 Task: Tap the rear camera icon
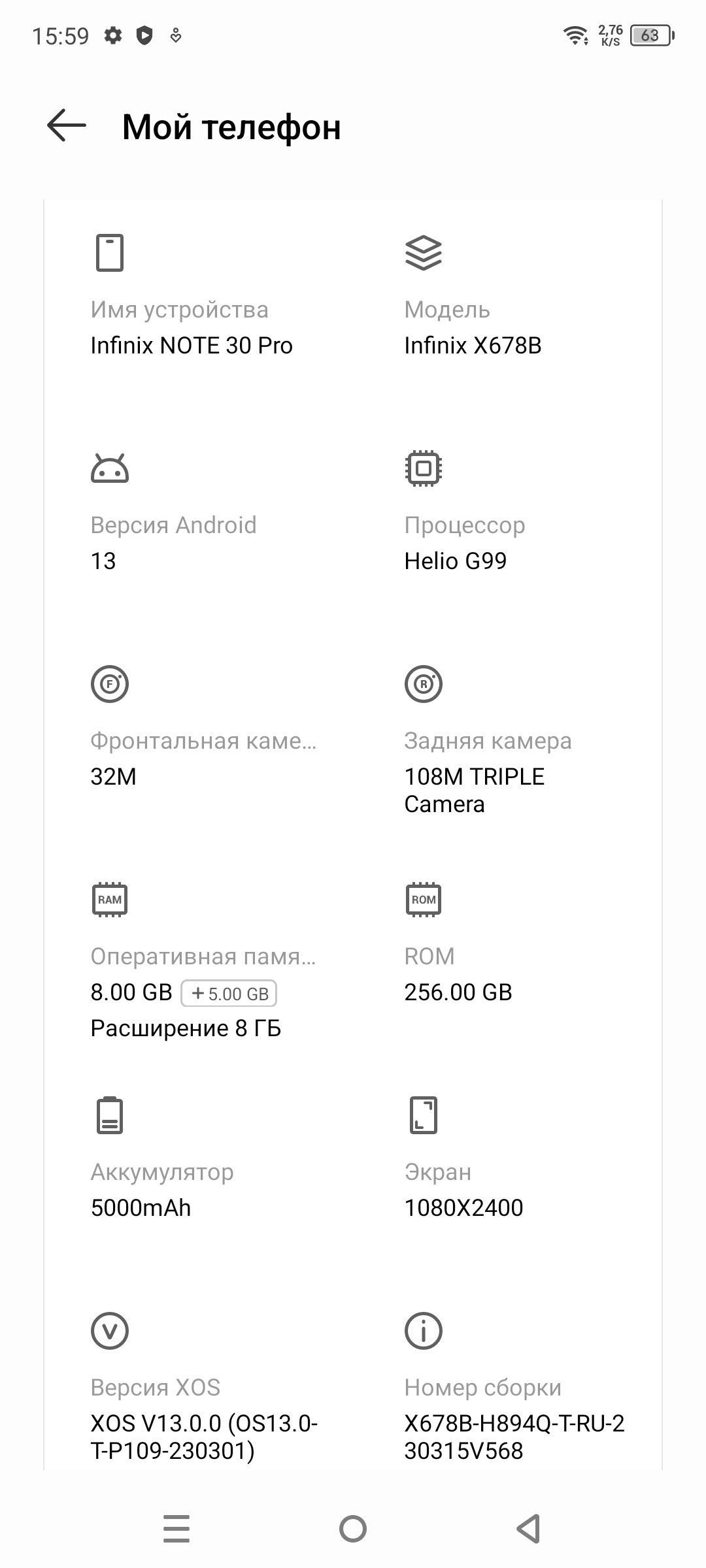pos(424,684)
